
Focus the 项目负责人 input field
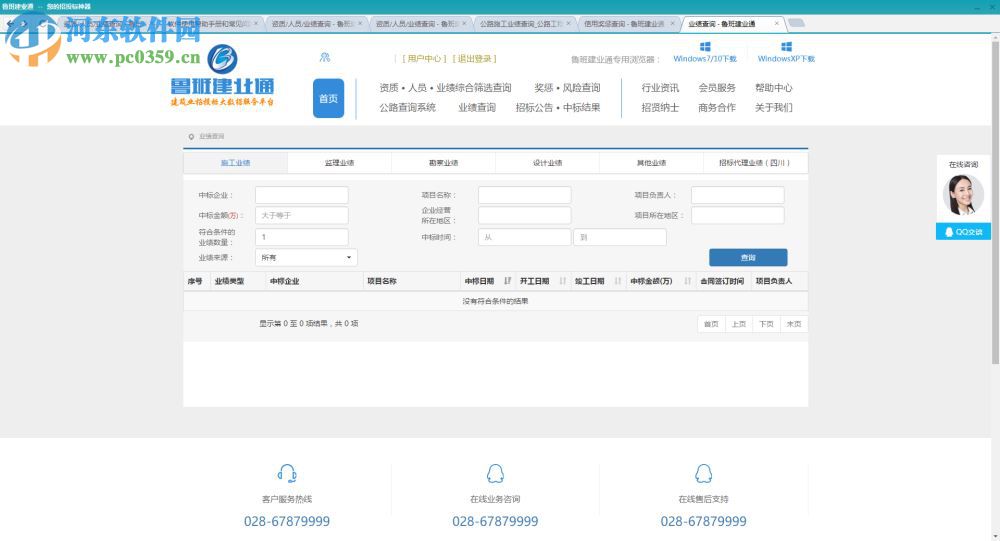click(x=738, y=195)
